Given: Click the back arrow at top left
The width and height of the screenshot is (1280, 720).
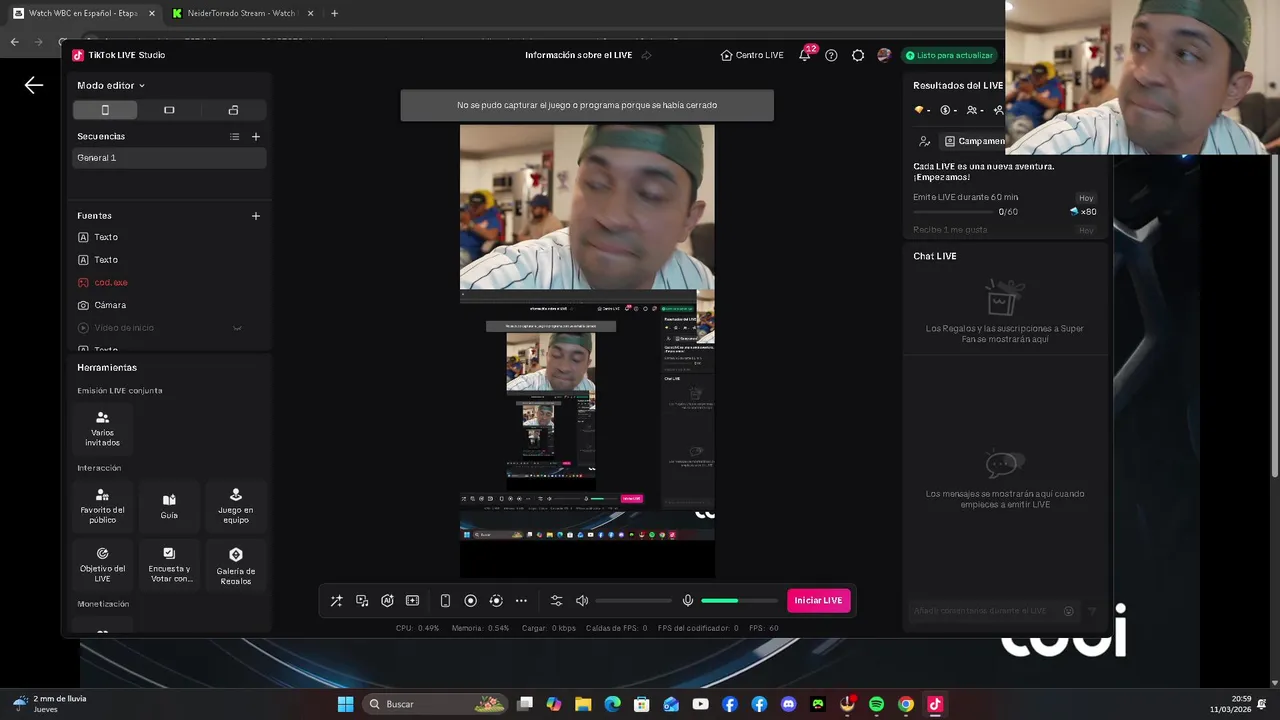Looking at the screenshot, I should point(34,86).
